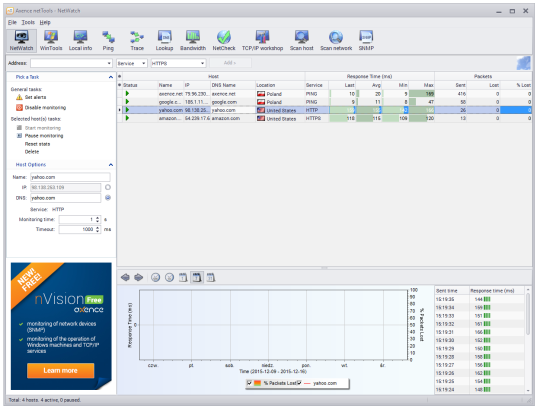The height and width of the screenshot is (412, 540).
Task: Sort by the Sent column header
Action: point(450,85)
